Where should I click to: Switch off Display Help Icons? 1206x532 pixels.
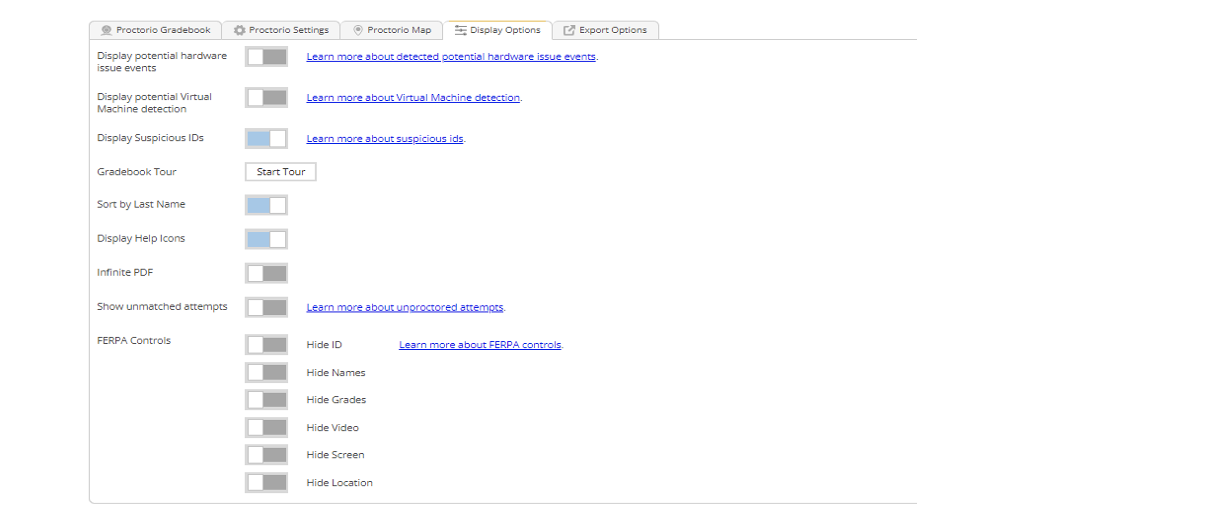266,239
